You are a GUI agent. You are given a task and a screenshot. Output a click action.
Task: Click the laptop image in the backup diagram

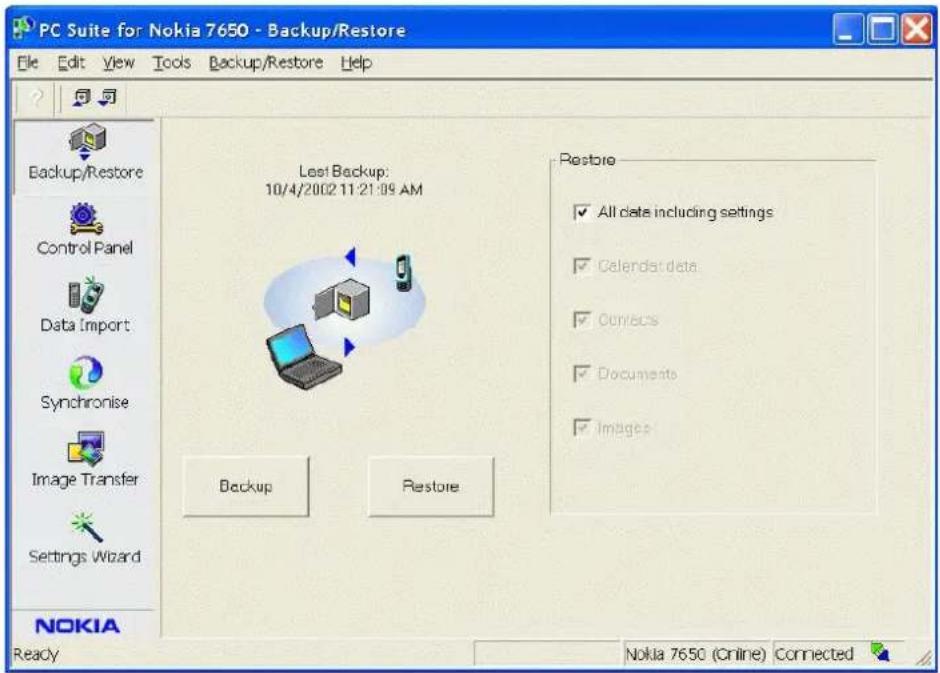tap(304, 357)
